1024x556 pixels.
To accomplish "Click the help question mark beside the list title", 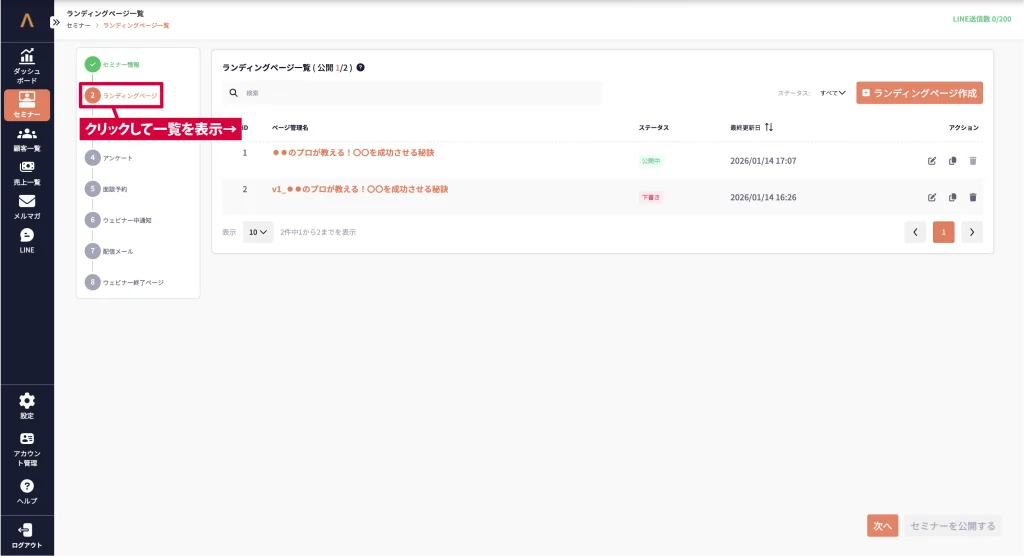I will pos(360,68).
